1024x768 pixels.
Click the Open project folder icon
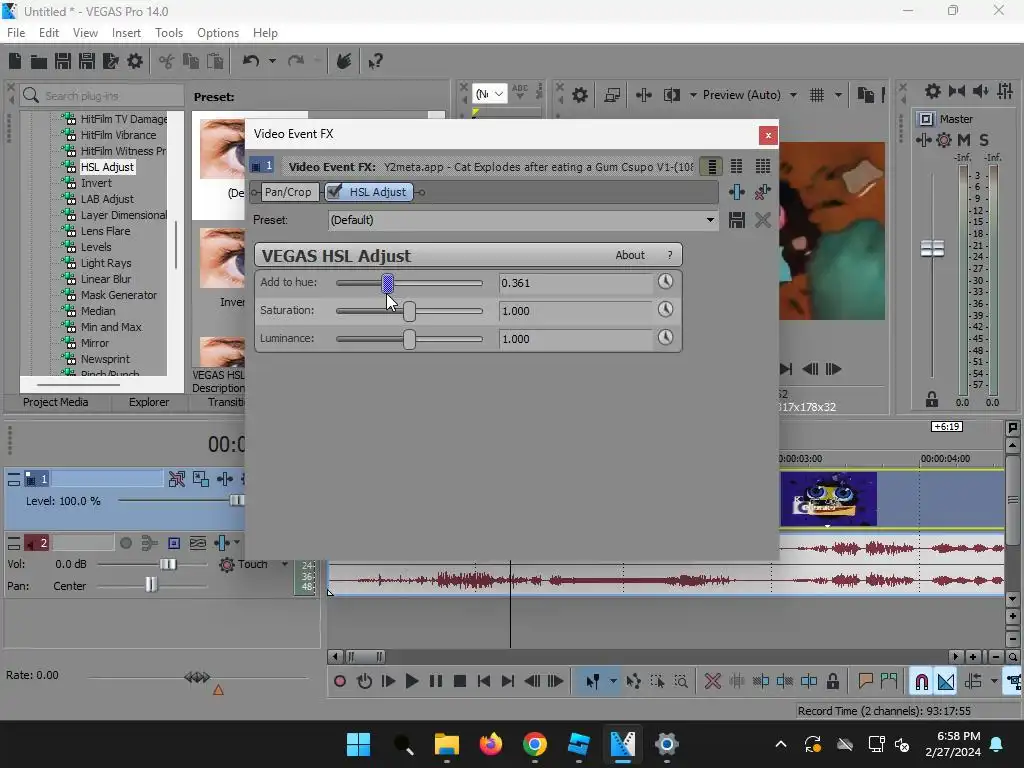[39, 61]
